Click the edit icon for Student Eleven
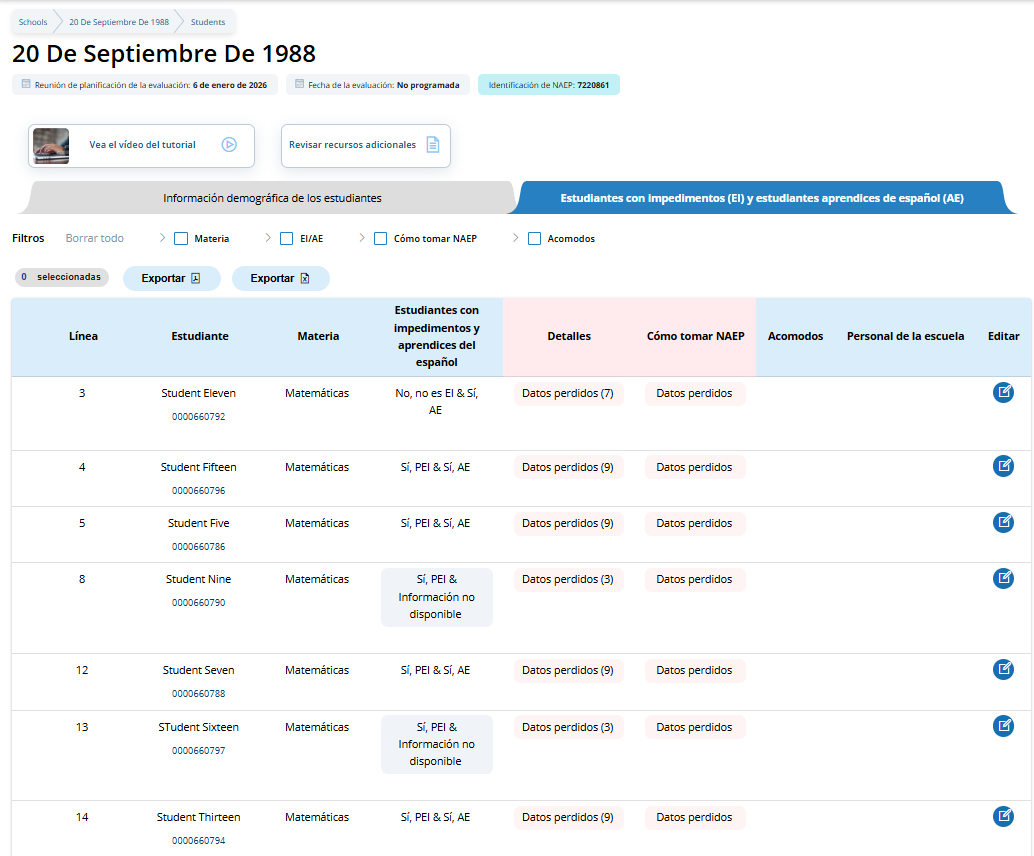 (x=1003, y=393)
